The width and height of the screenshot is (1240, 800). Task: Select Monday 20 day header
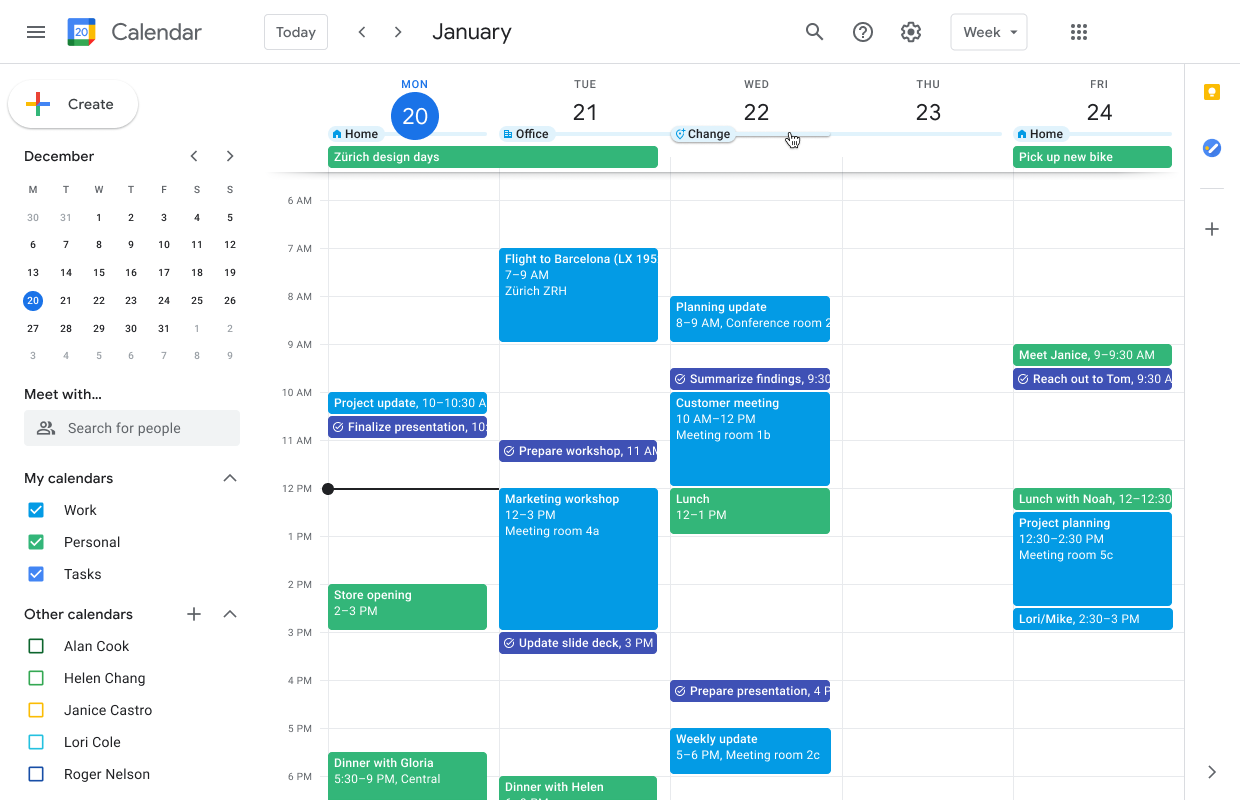point(415,115)
